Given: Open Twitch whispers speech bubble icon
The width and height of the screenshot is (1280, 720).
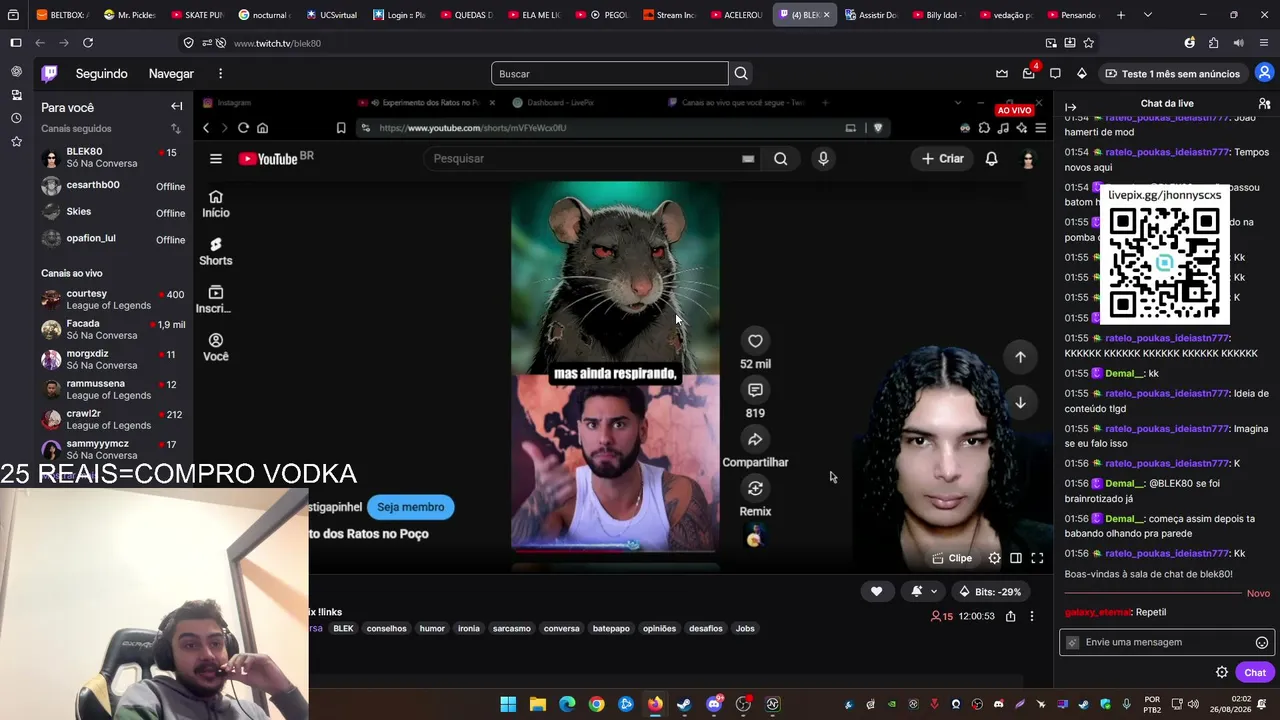Looking at the screenshot, I should [1055, 73].
